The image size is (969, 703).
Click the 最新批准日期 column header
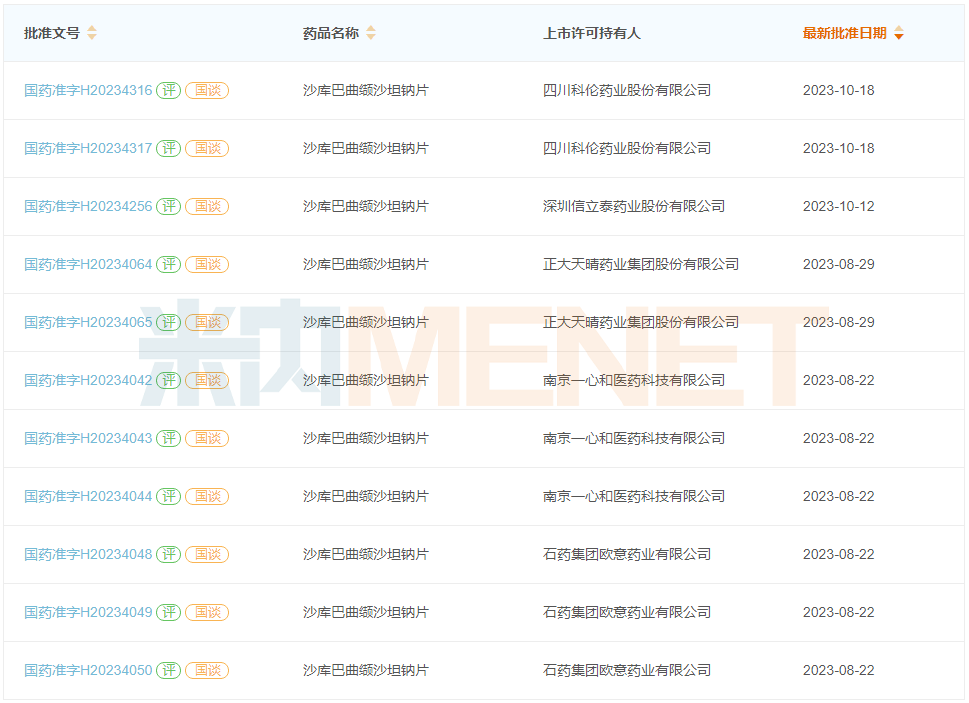click(844, 33)
